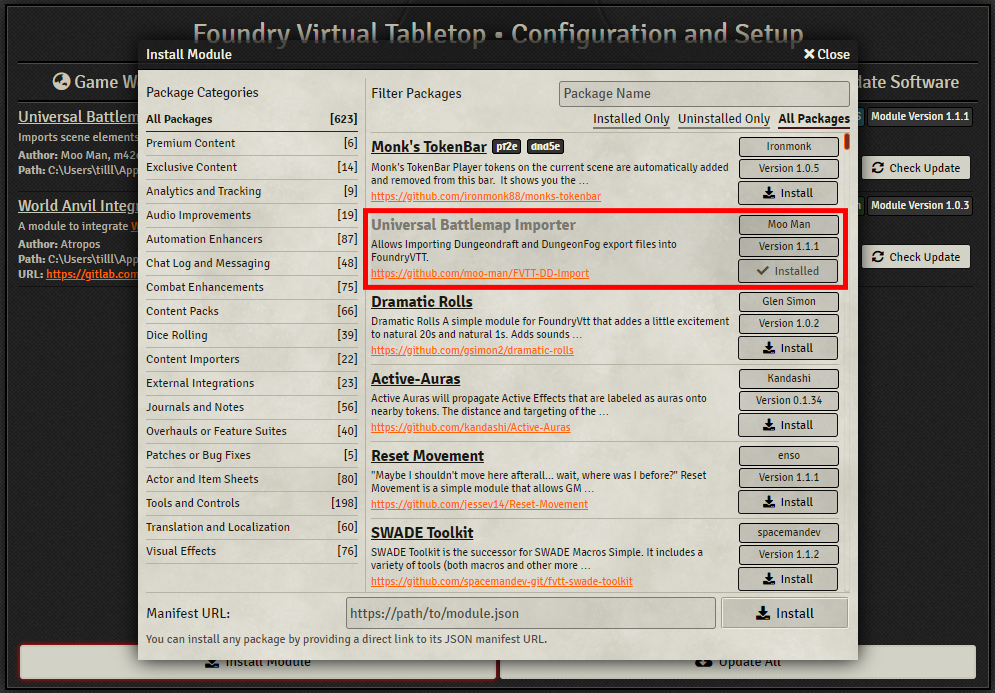This screenshot has width=995, height=693.
Task: Click Version 1.1.2 for SWADE Toolkit
Action: pos(788,555)
